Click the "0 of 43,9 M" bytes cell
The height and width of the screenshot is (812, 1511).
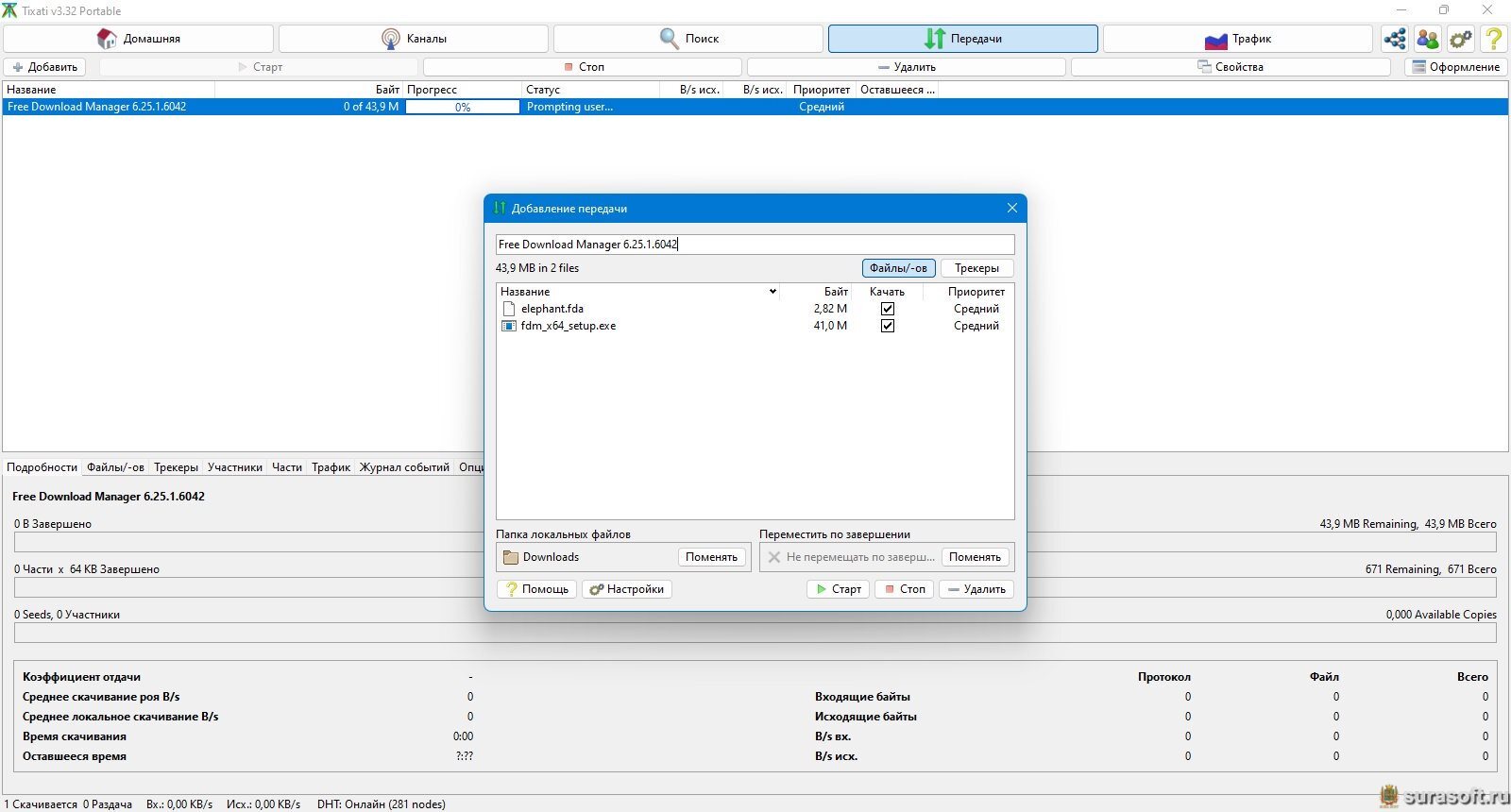(x=371, y=107)
